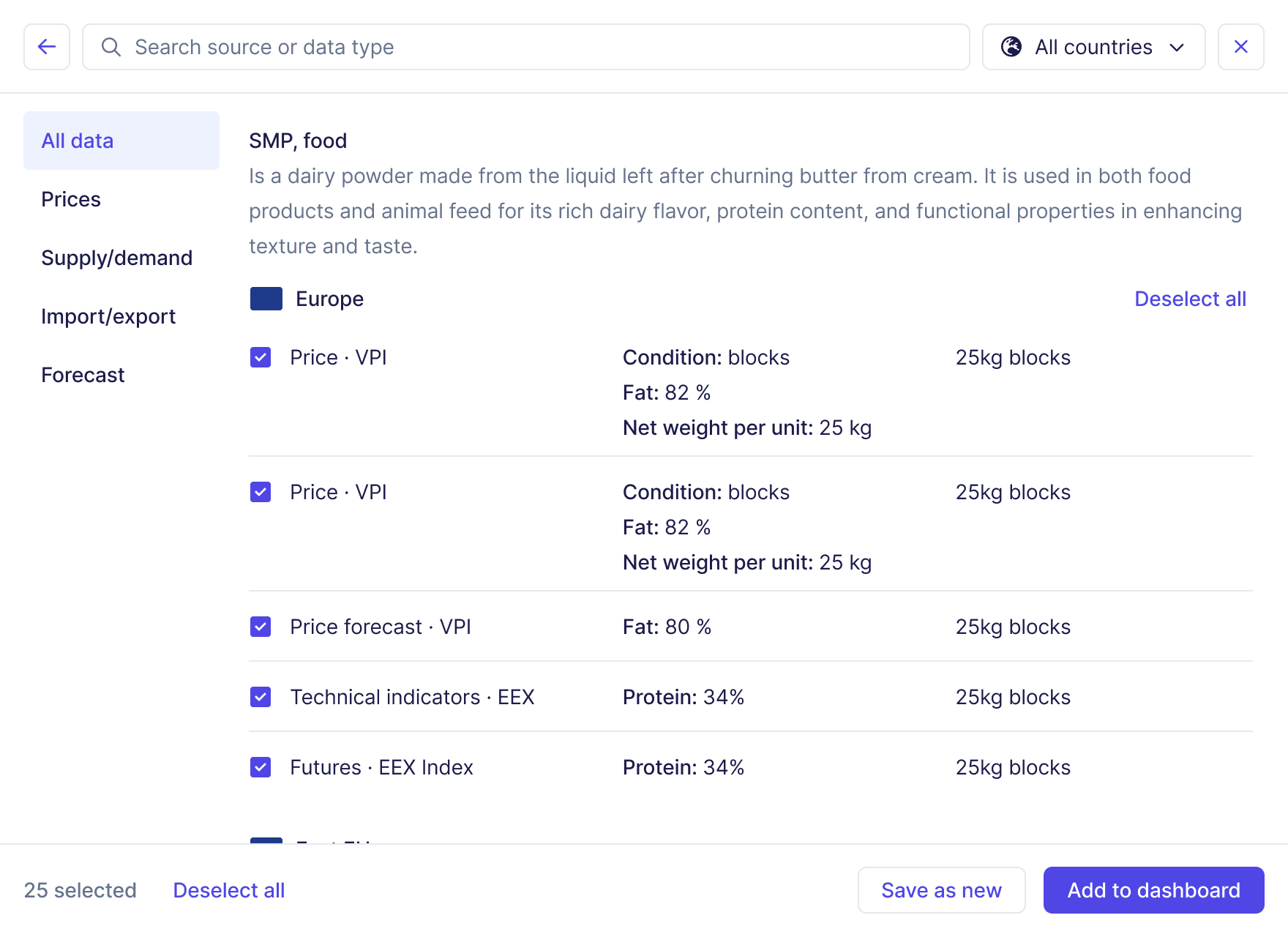Viewport: 1288px width, 937px height.
Task: Uncheck the first Price · VPI checkbox
Action: [x=261, y=357]
